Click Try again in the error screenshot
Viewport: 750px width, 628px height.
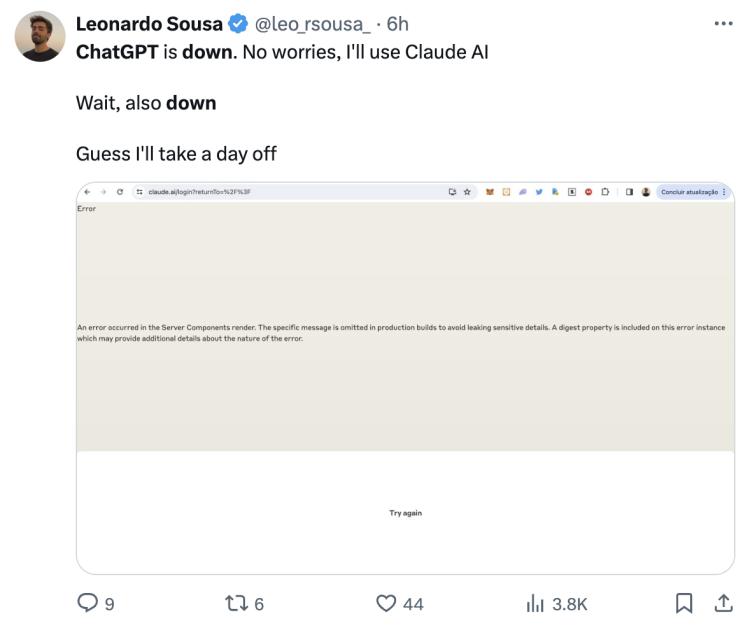click(405, 513)
